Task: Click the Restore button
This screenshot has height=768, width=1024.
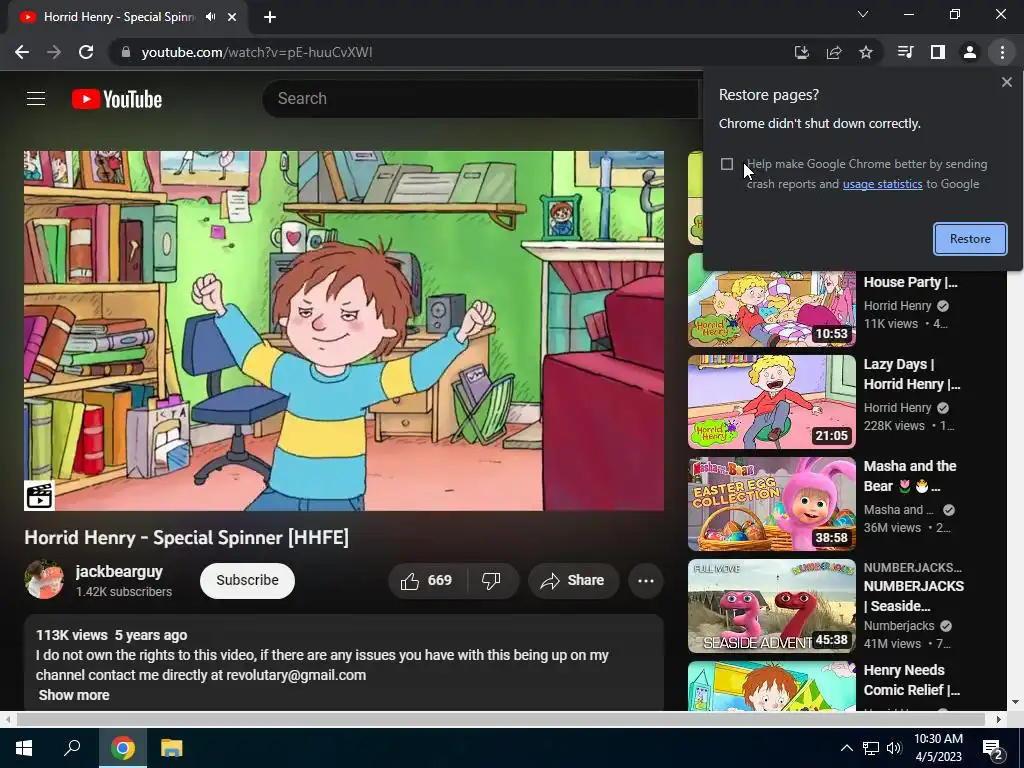Action: coord(970,239)
